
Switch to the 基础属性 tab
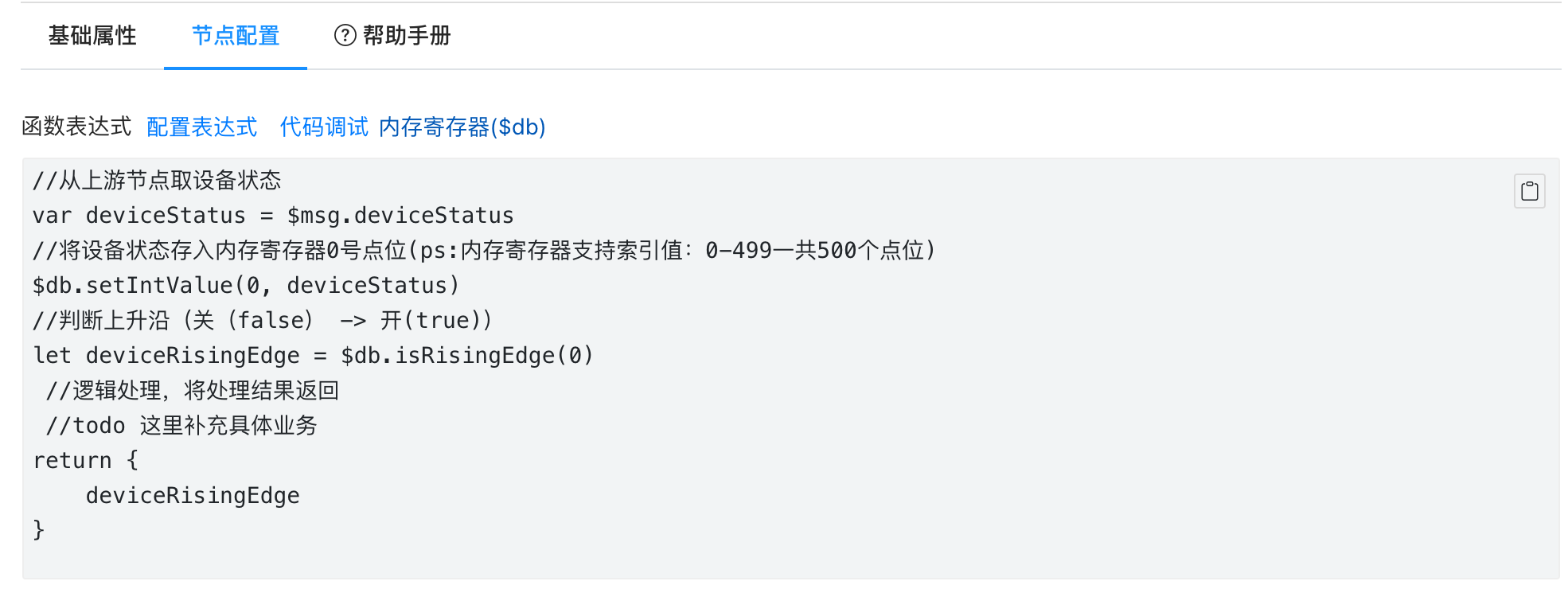tap(92, 36)
